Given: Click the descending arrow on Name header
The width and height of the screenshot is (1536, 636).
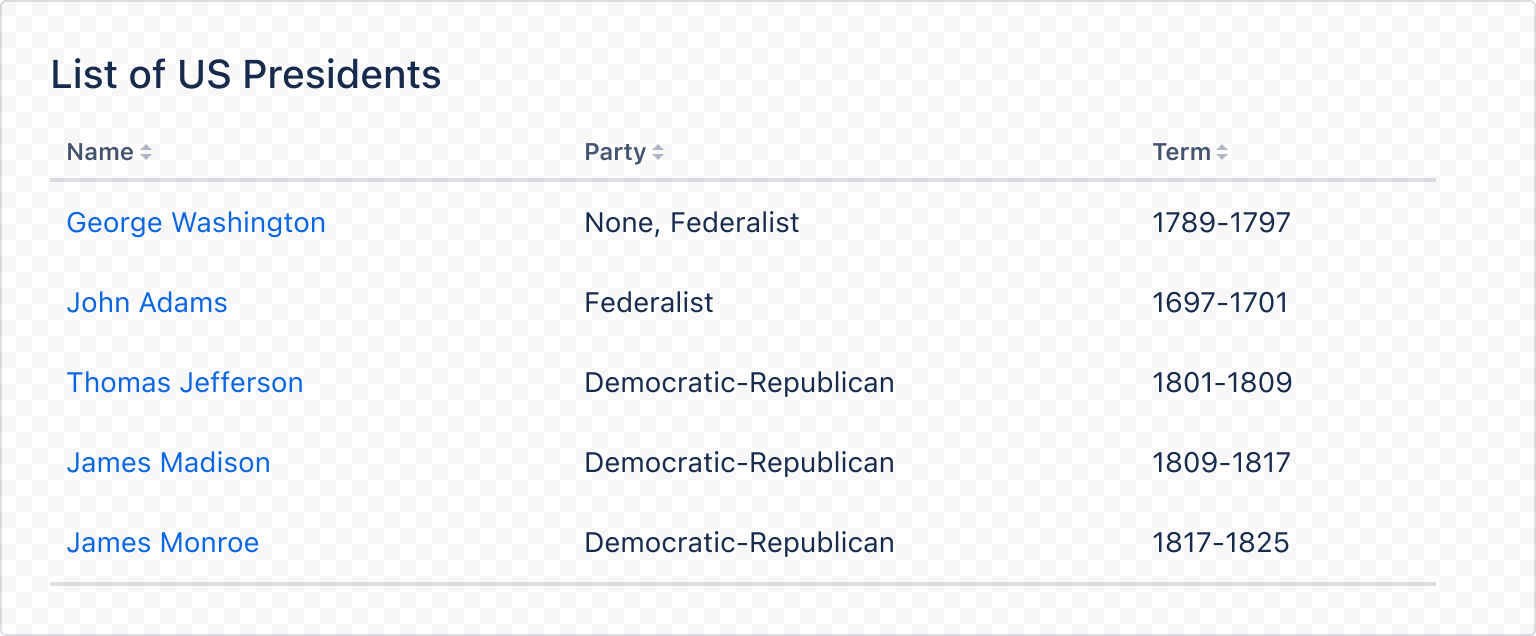Looking at the screenshot, I should point(148,157).
